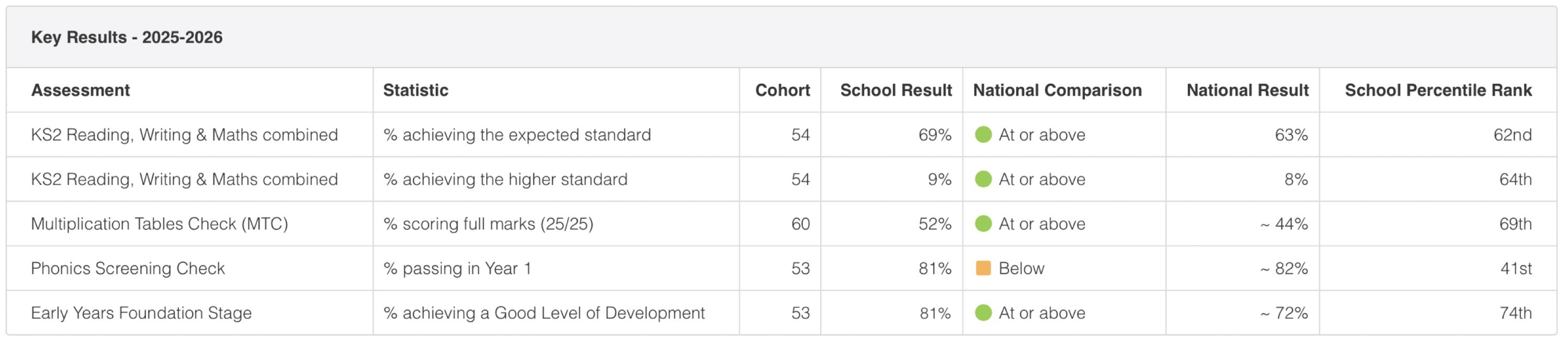Select Early Years Foundation Stage cell
The height and width of the screenshot is (346, 1568).
pos(141,312)
